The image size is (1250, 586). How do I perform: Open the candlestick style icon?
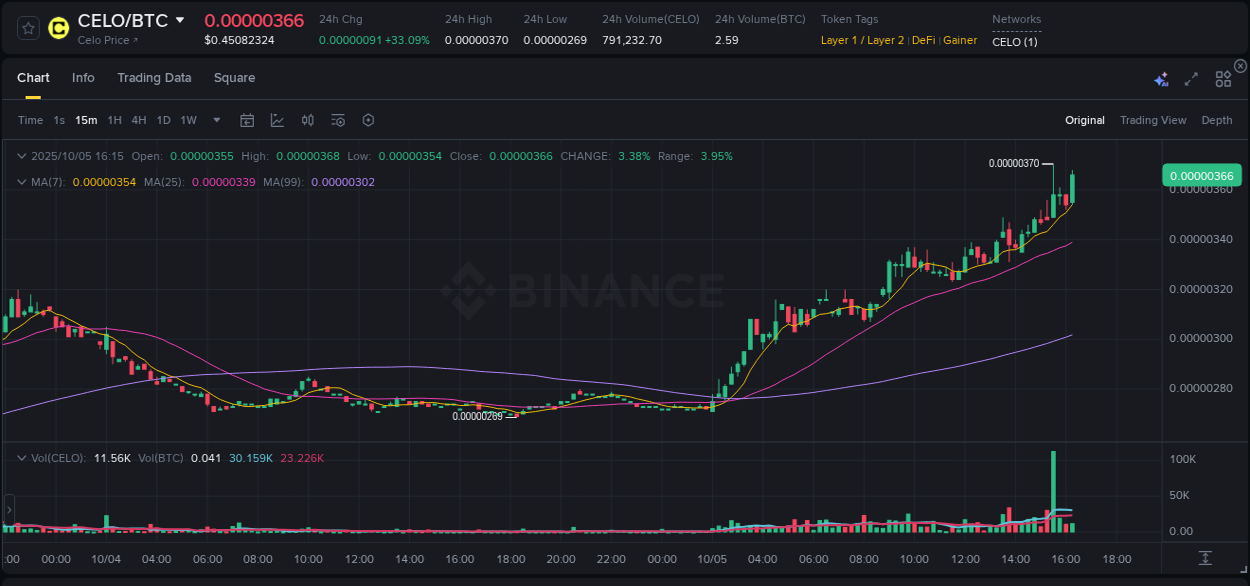coord(307,119)
